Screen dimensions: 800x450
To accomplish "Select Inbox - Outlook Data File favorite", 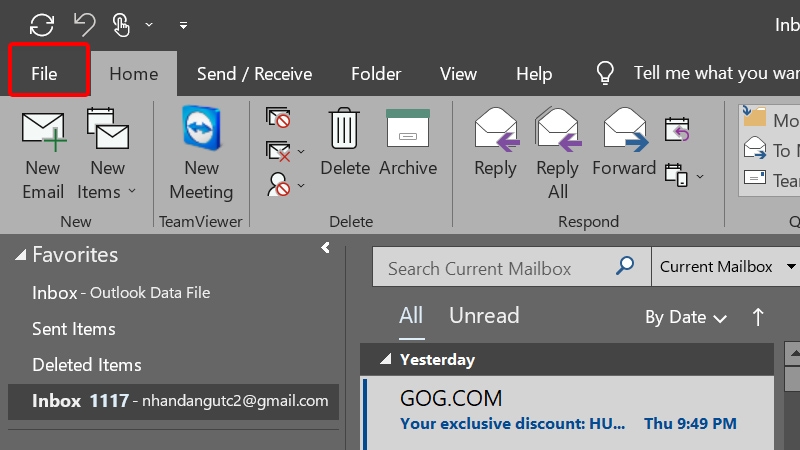I will (121, 293).
